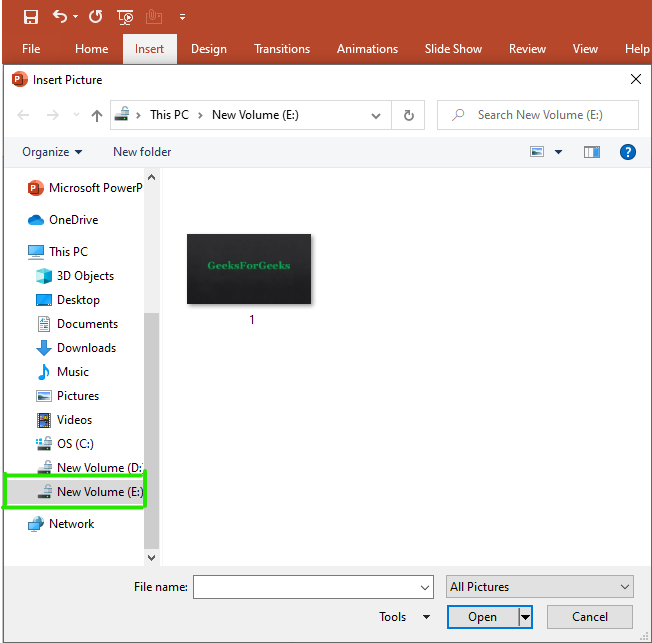Click the Redo/Repeat icon

pos(95,17)
